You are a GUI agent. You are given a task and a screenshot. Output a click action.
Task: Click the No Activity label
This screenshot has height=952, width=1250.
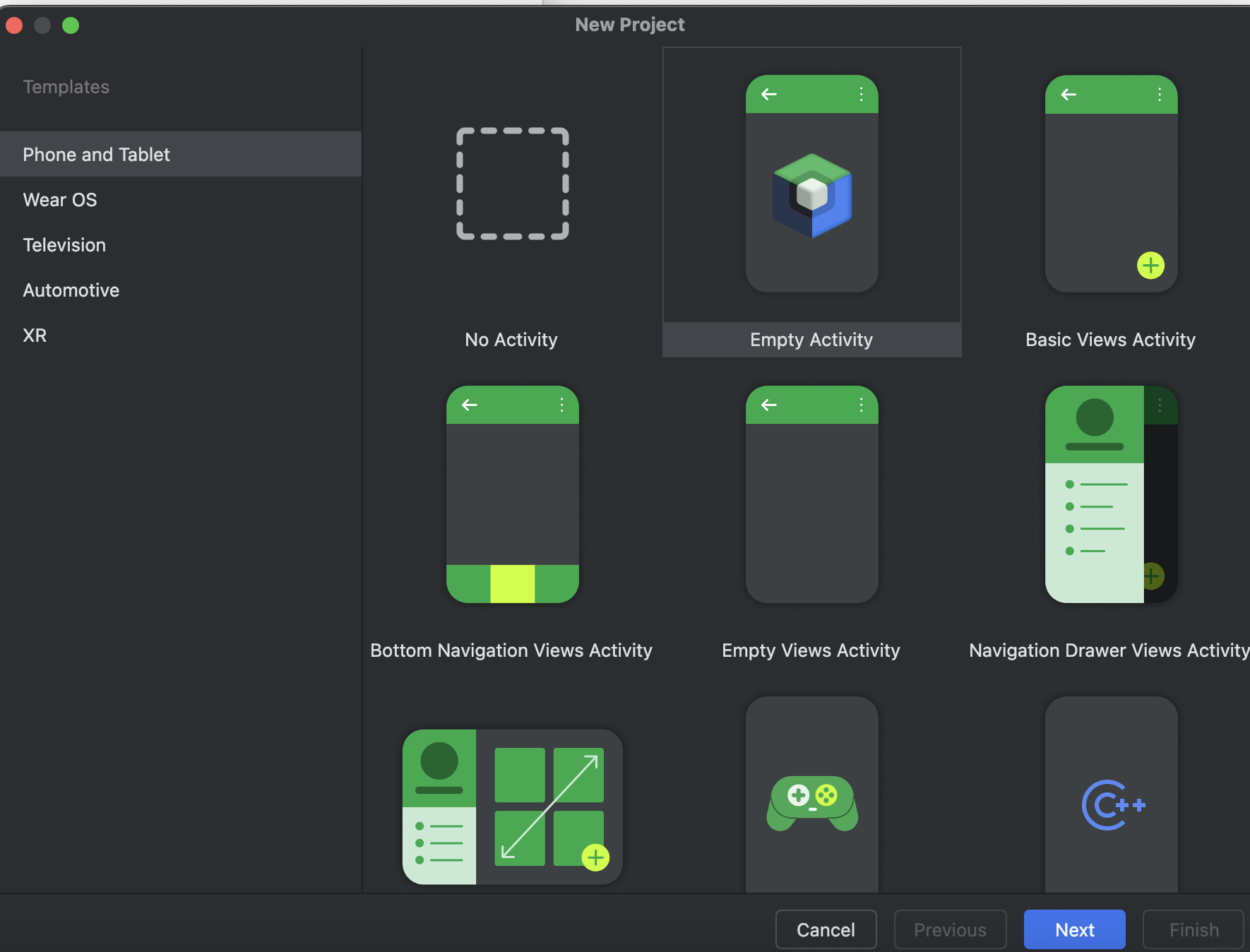pyautogui.click(x=511, y=340)
